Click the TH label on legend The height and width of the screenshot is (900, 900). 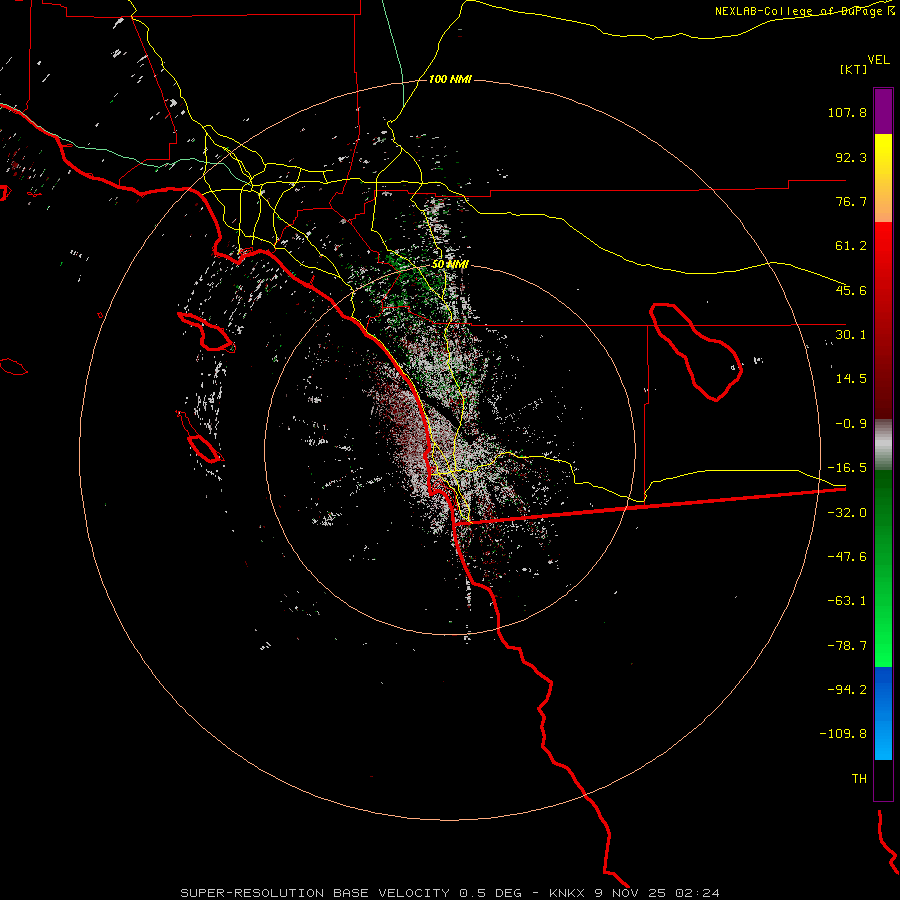(x=859, y=779)
